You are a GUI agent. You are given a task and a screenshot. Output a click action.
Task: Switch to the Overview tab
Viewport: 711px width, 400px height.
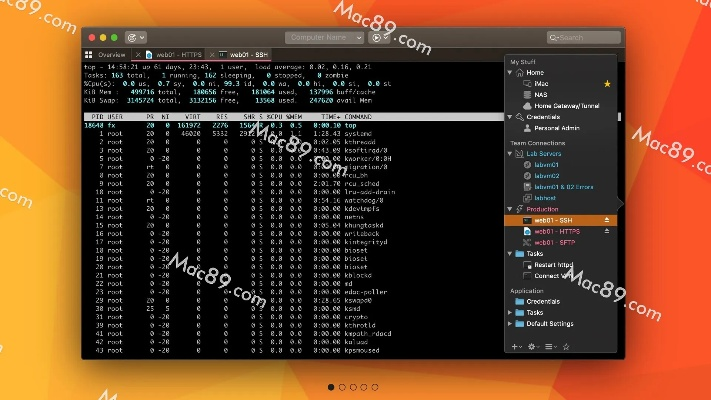point(106,54)
